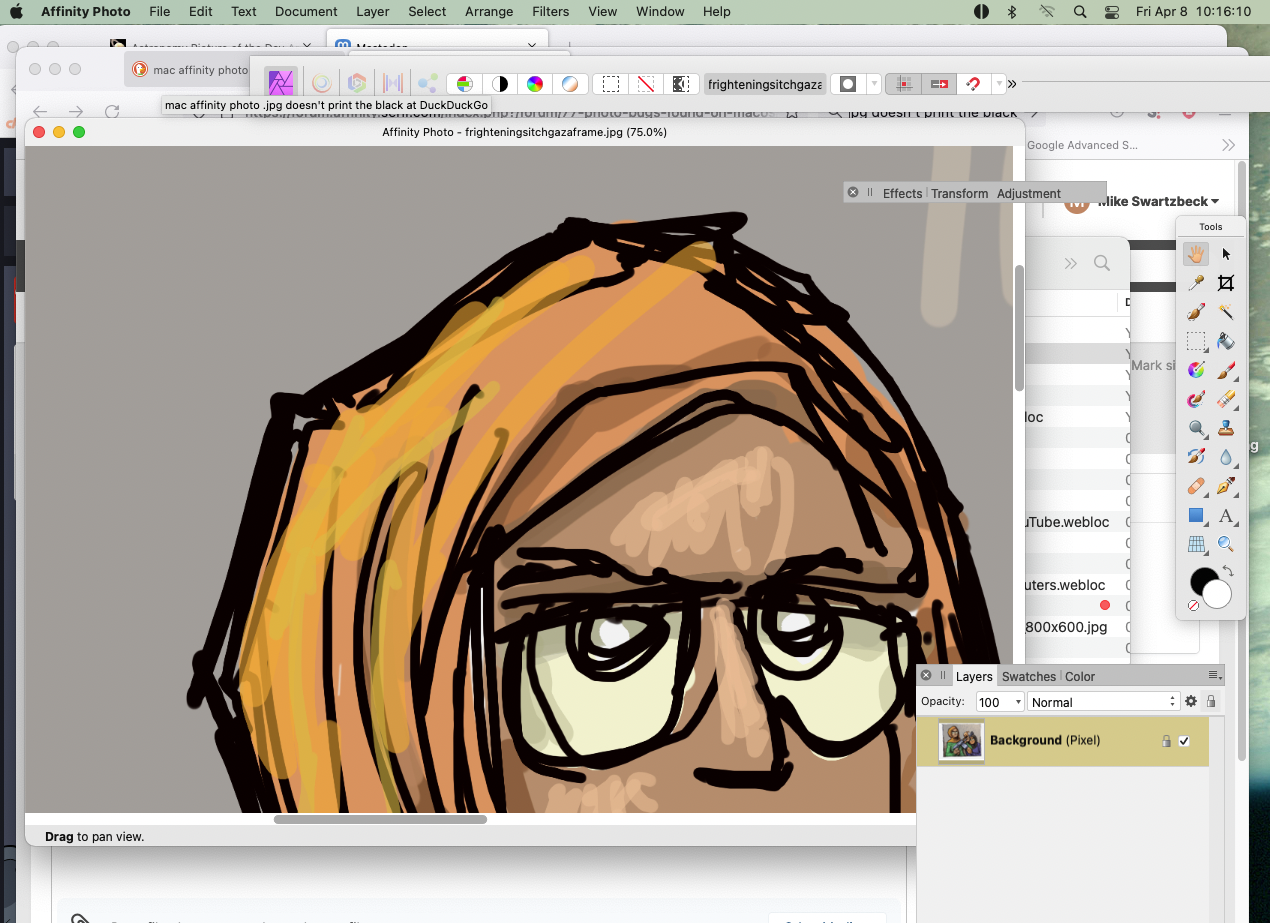Hide the Background layer via its checkbox
The width and height of the screenshot is (1270, 923).
(1184, 741)
